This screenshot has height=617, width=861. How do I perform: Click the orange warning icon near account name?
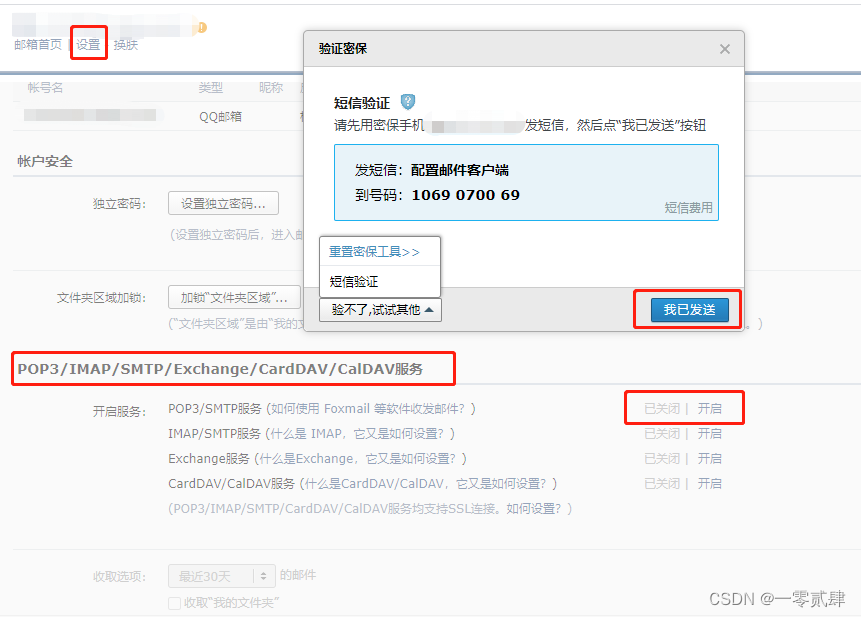tap(202, 27)
